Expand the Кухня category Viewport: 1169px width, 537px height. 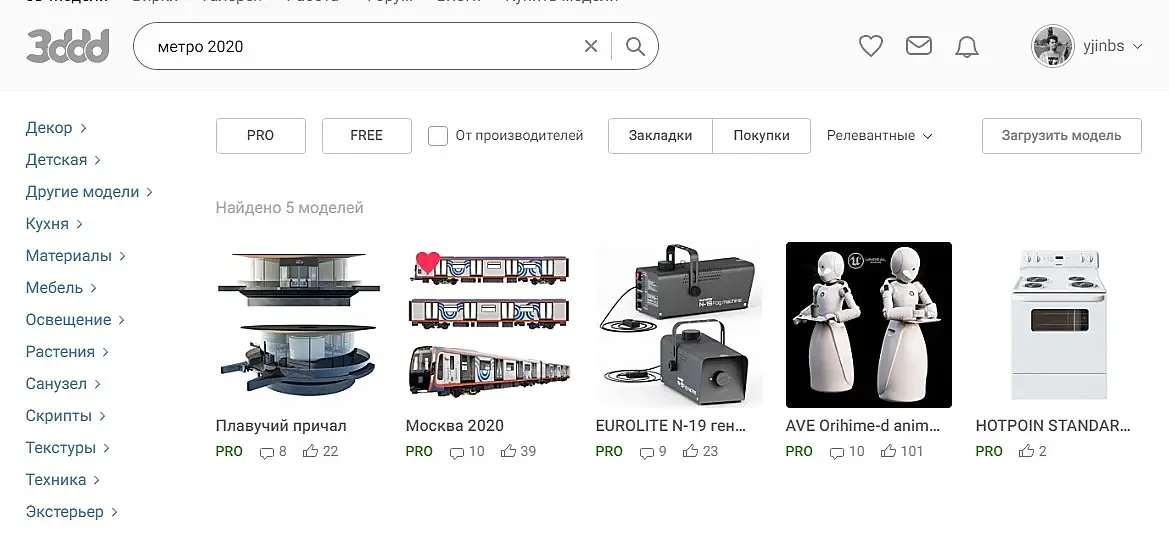[54, 224]
